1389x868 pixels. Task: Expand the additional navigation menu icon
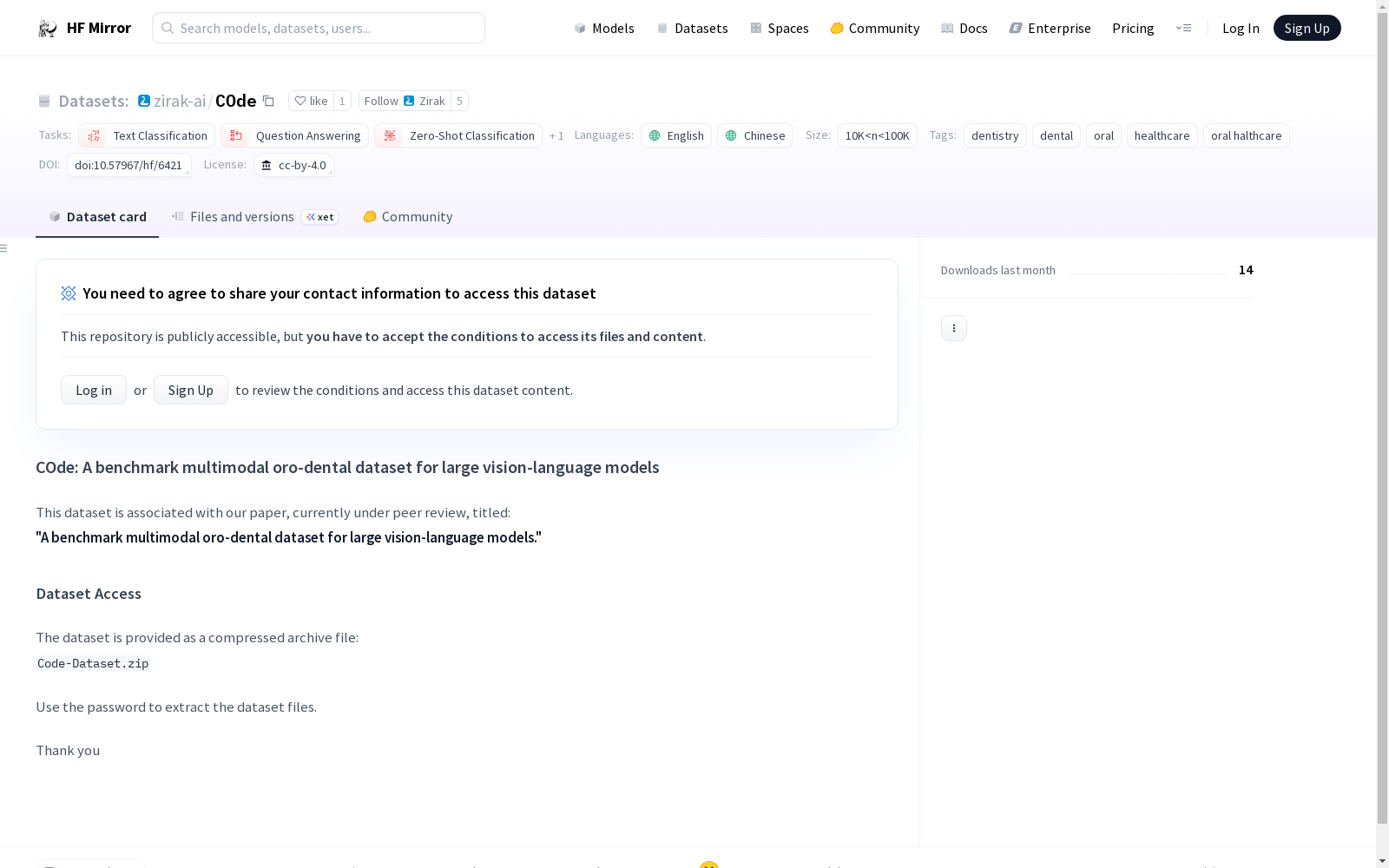pyautogui.click(x=1183, y=29)
